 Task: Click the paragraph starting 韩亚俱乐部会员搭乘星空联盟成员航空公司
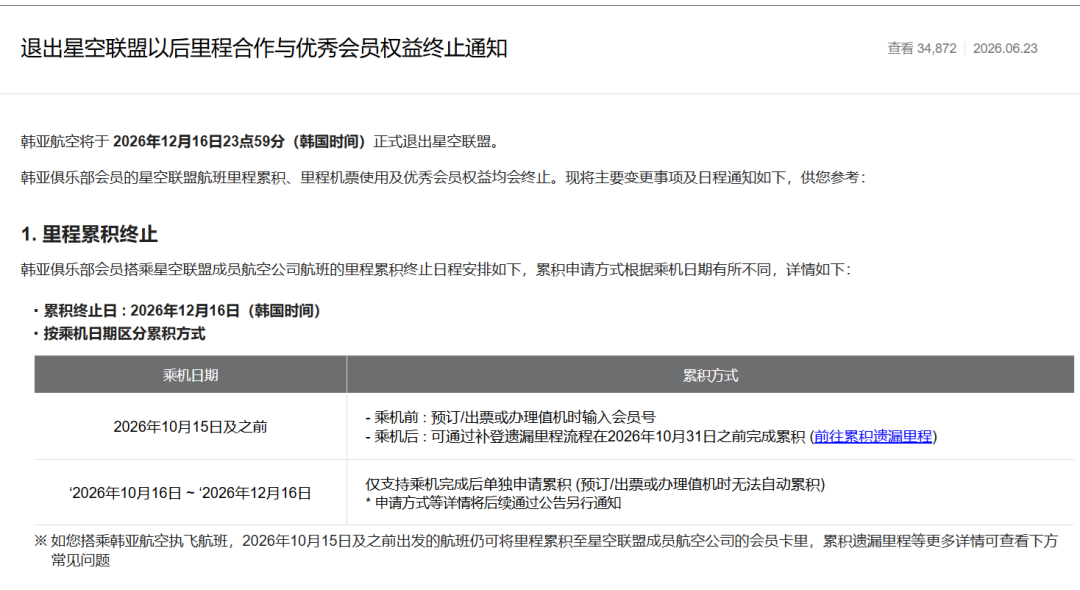point(435,270)
